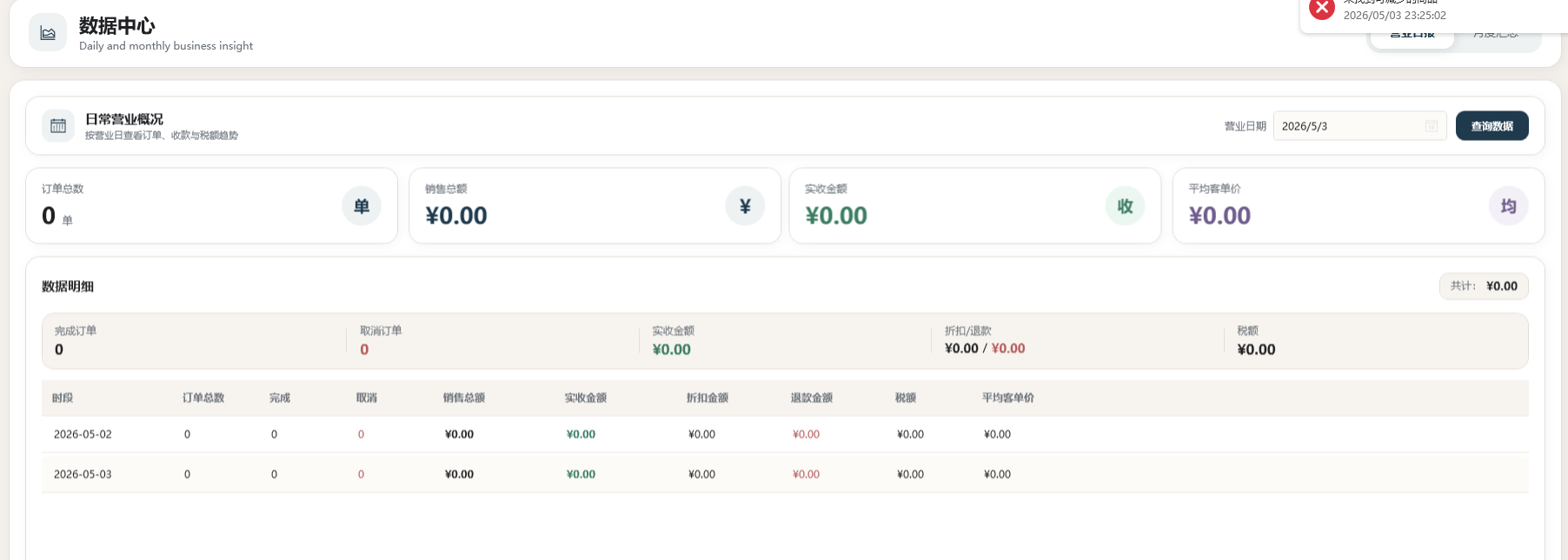
Task: Click the 折扣金额 cell in 2026-05-02 row
Action: [701, 435]
